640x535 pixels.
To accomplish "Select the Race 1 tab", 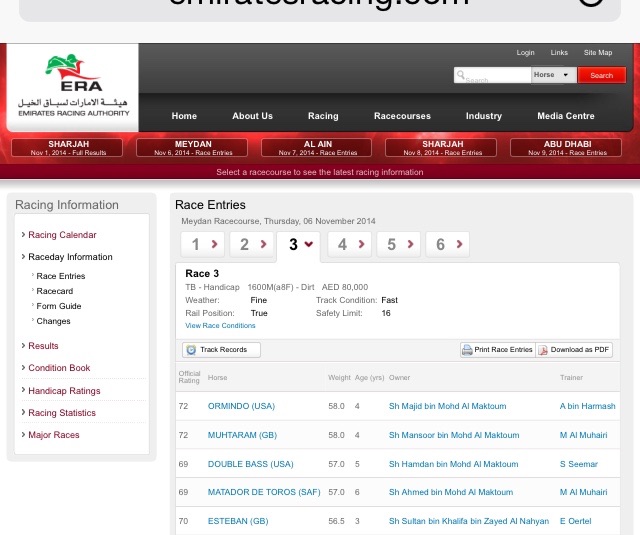I will click(x=202, y=244).
